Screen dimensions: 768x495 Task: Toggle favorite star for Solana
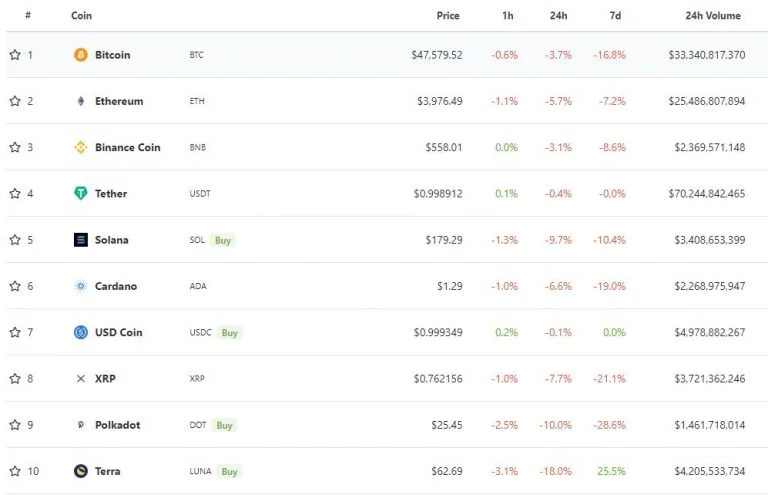pyautogui.click(x=15, y=239)
